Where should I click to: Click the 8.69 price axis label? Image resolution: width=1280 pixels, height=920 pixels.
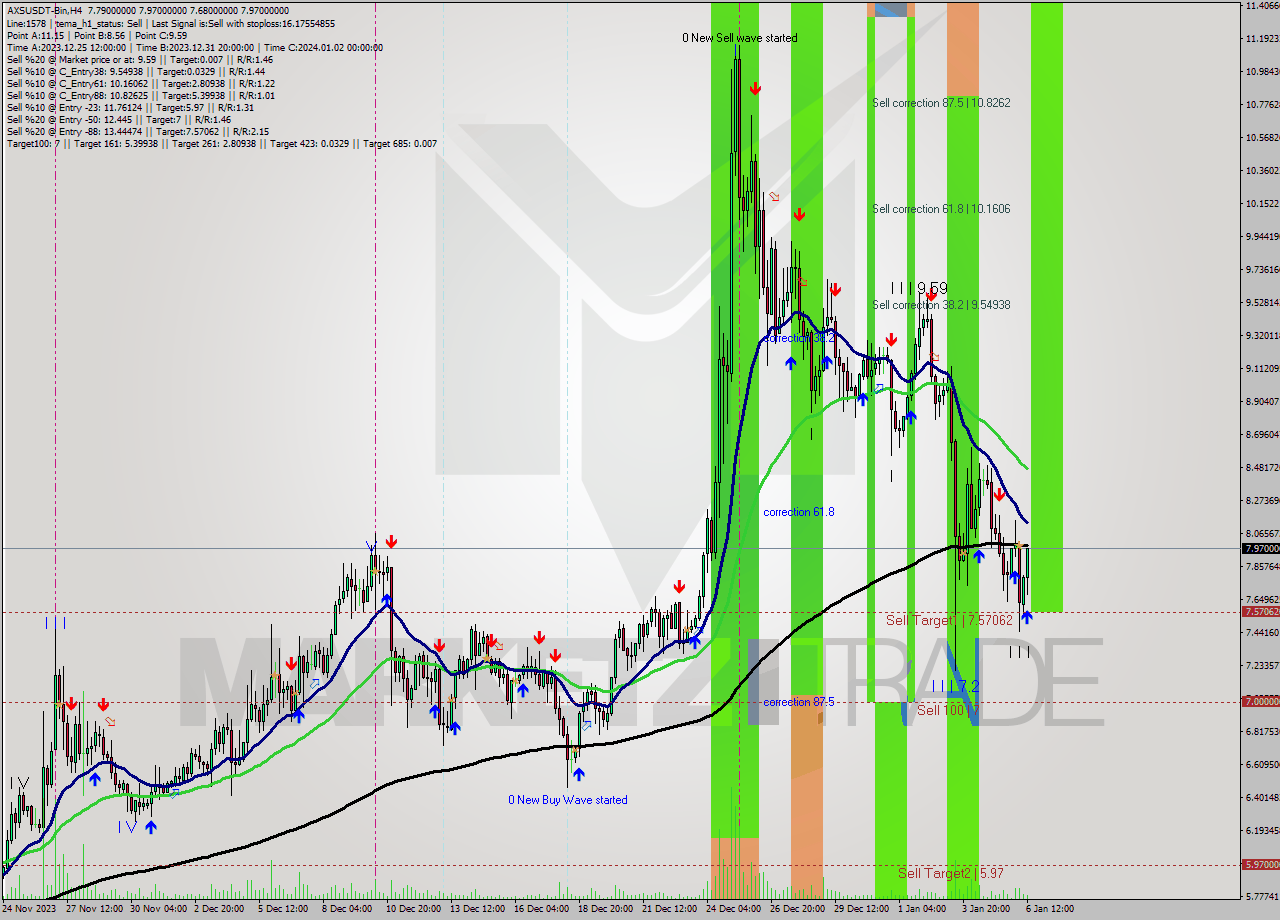1261,435
